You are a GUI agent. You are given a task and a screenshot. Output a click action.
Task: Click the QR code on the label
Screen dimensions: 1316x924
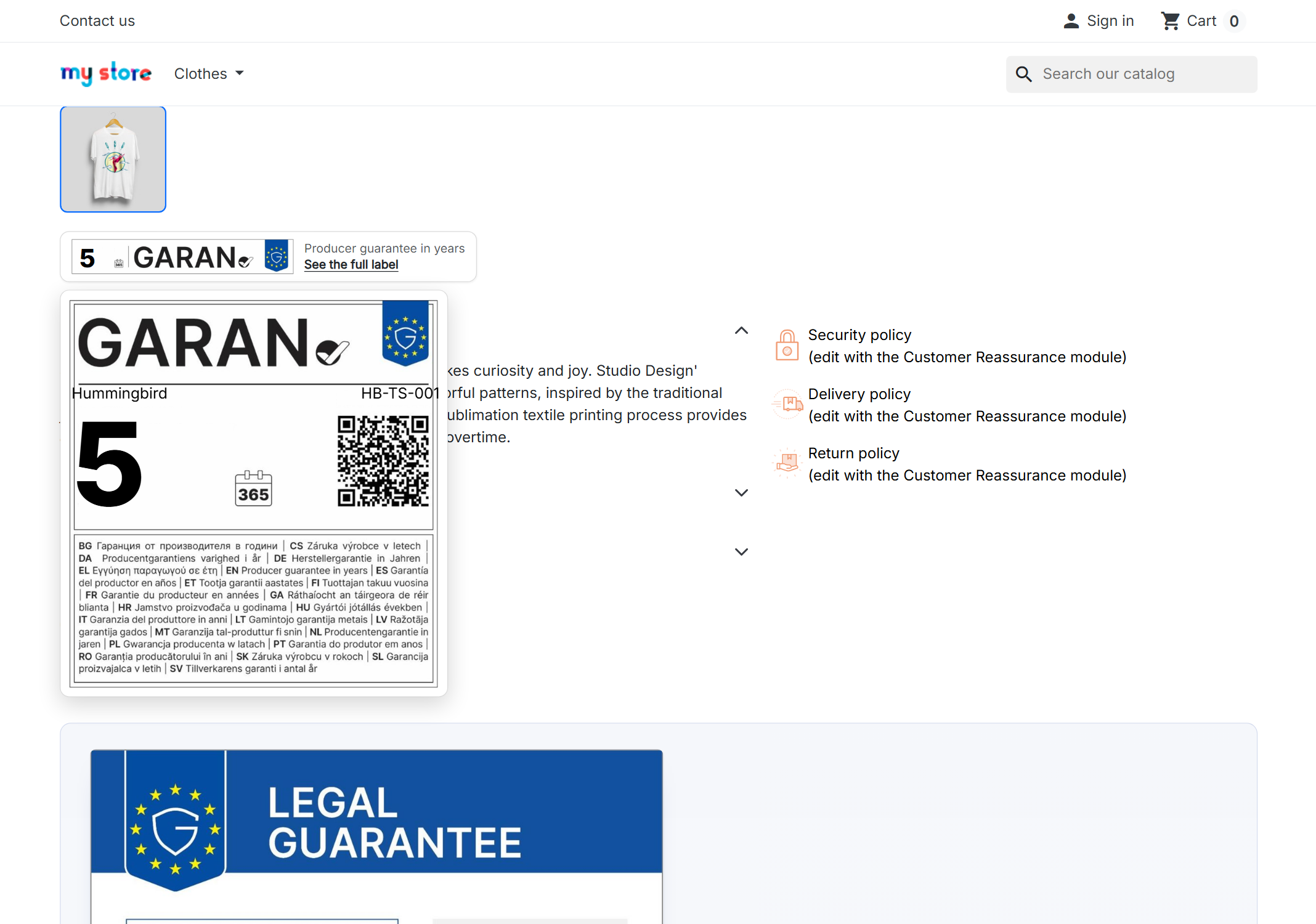coord(383,461)
